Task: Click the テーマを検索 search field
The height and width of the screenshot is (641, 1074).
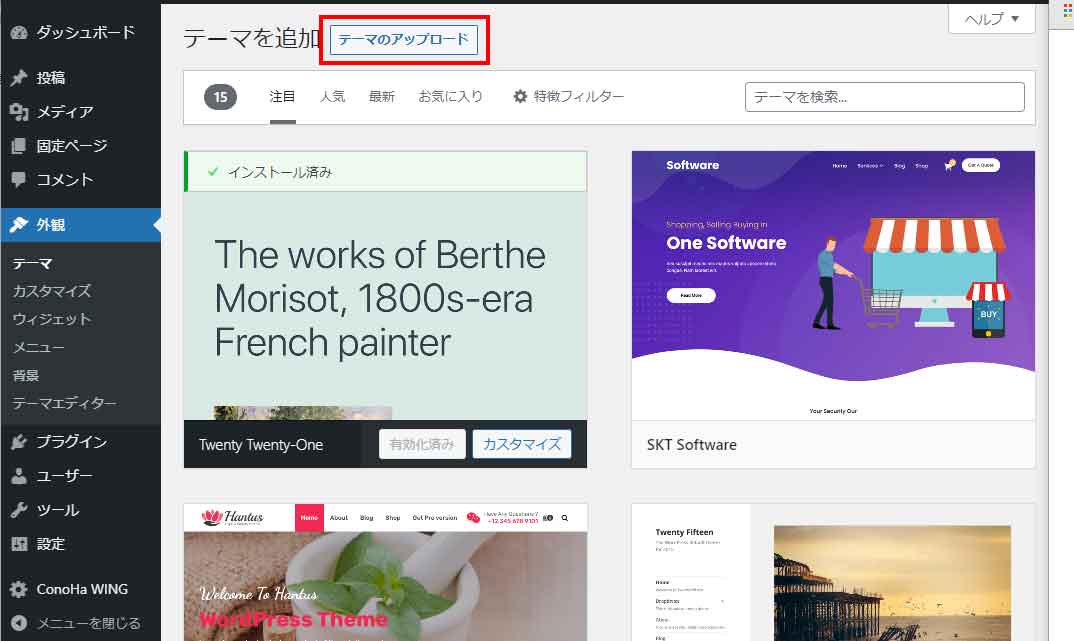Action: [x=884, y=97]
